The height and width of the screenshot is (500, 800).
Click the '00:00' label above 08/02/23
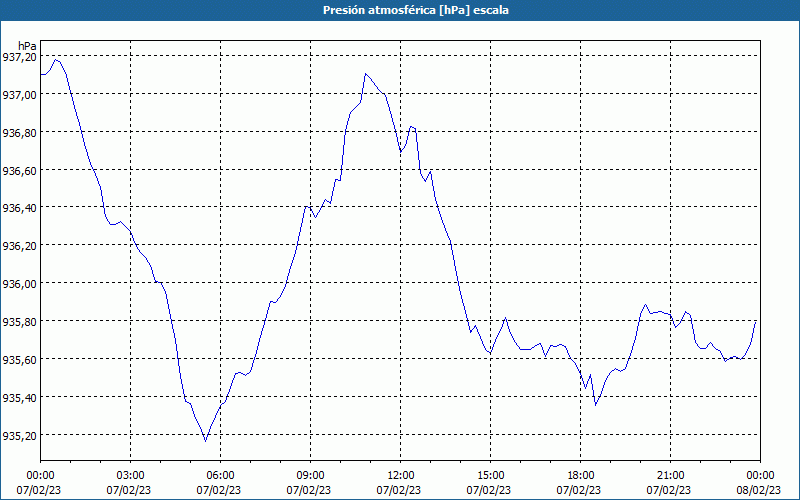point(760,476)
